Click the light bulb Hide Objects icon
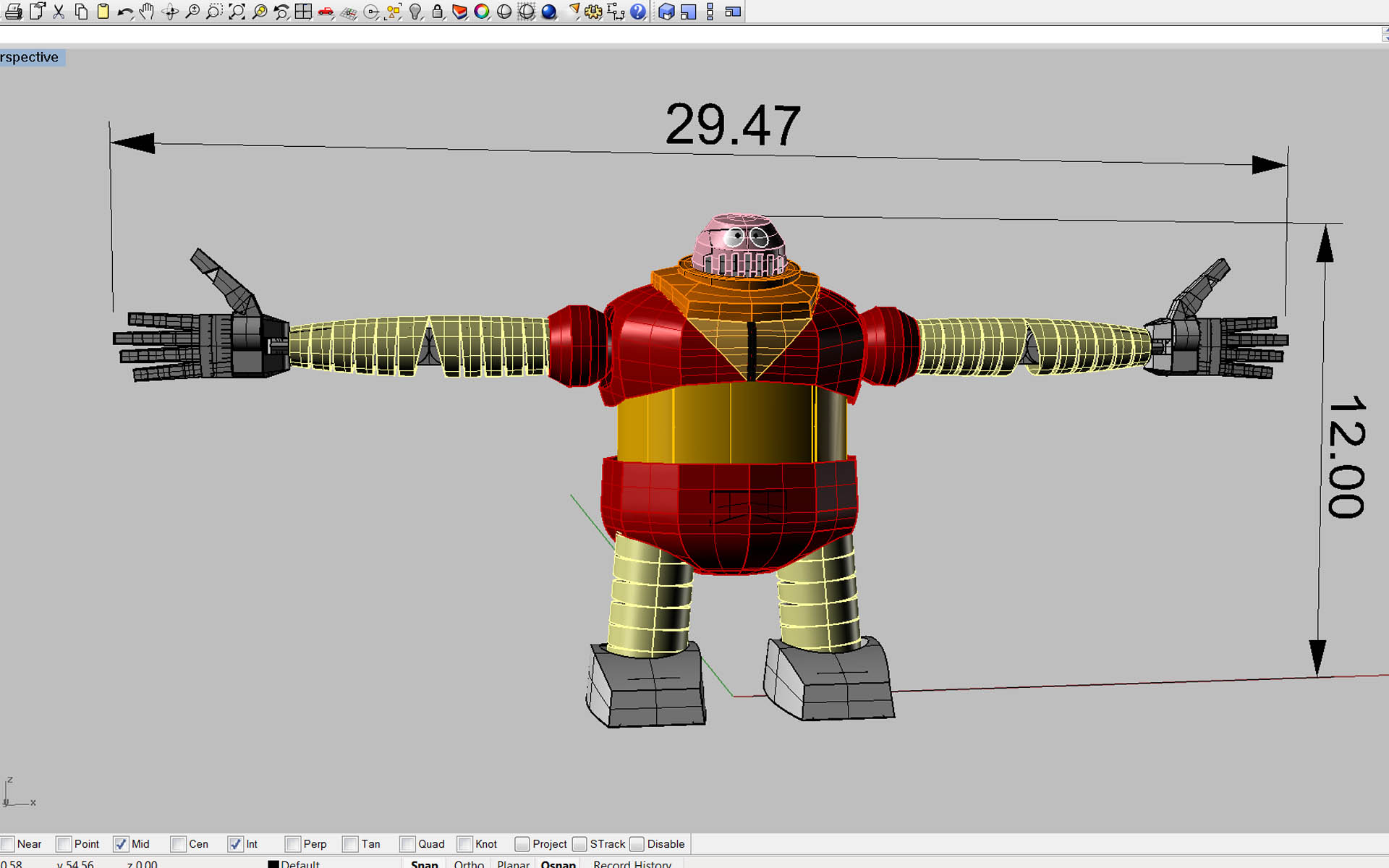 click(415, 12)
